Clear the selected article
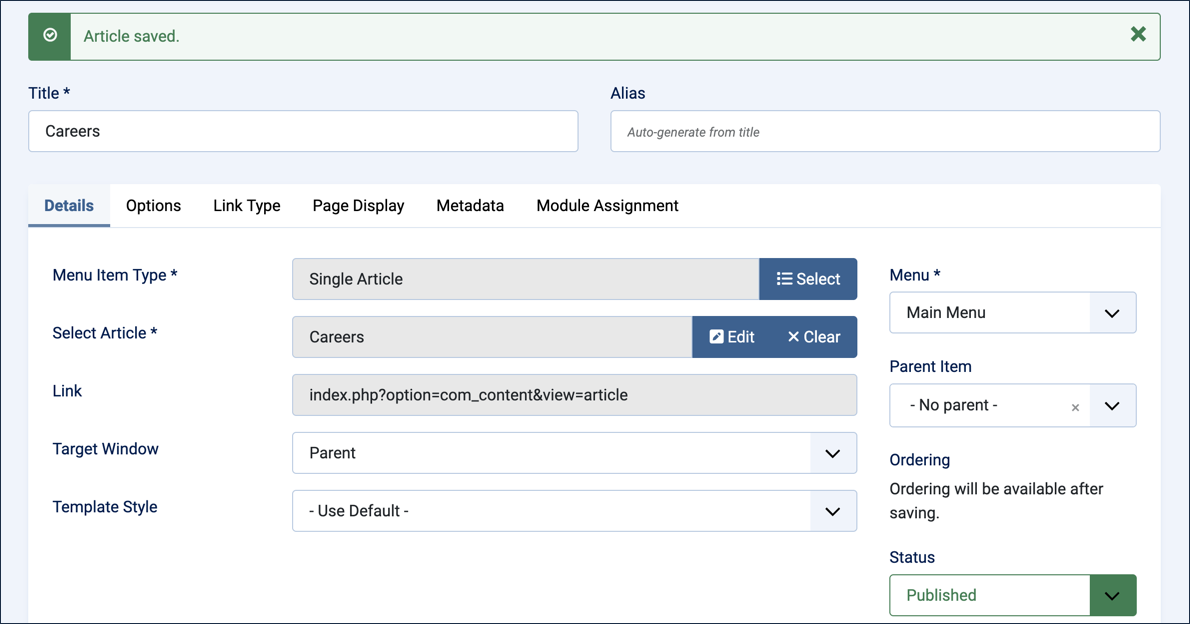1190x624 pixels. tap(814, 337)
